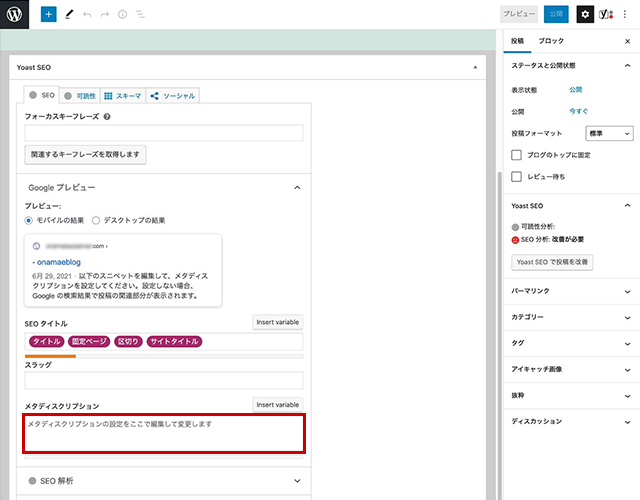Collapse the Status and visibility panel
Image resolution: width=640 pixels, height=500 pixels.
click(x=571, y=66)
